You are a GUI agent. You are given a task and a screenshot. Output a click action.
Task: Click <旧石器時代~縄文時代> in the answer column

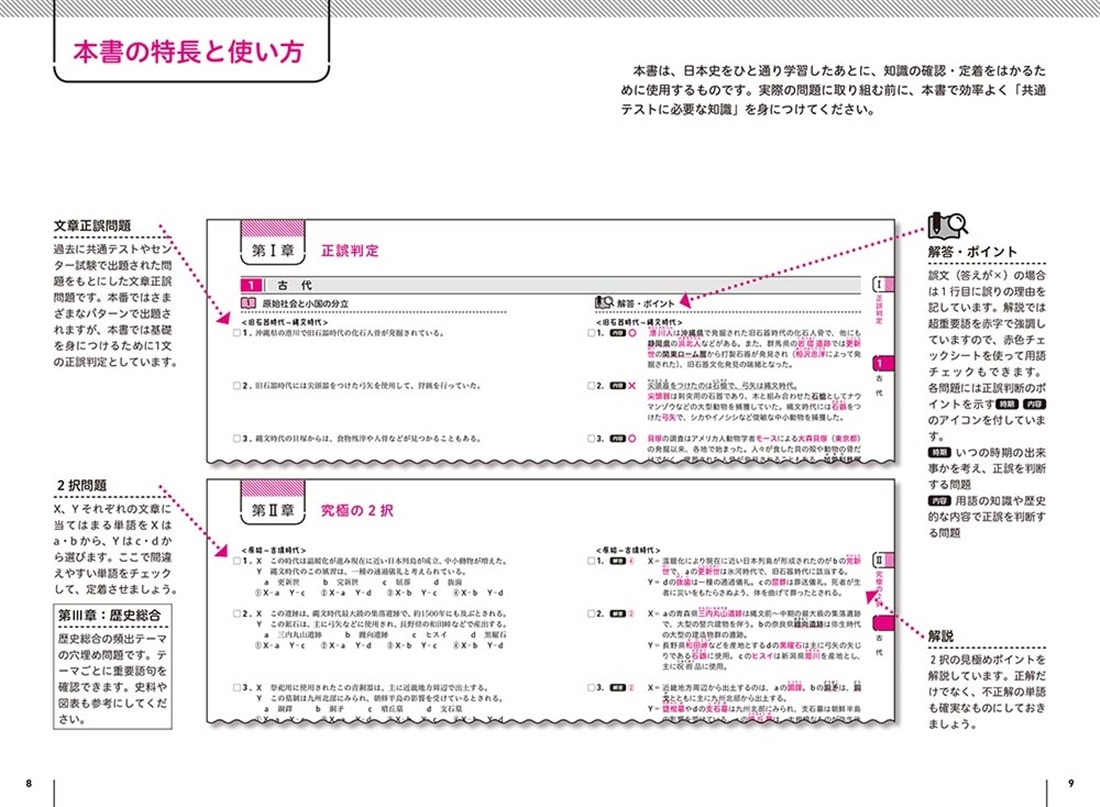coord(638,322)
